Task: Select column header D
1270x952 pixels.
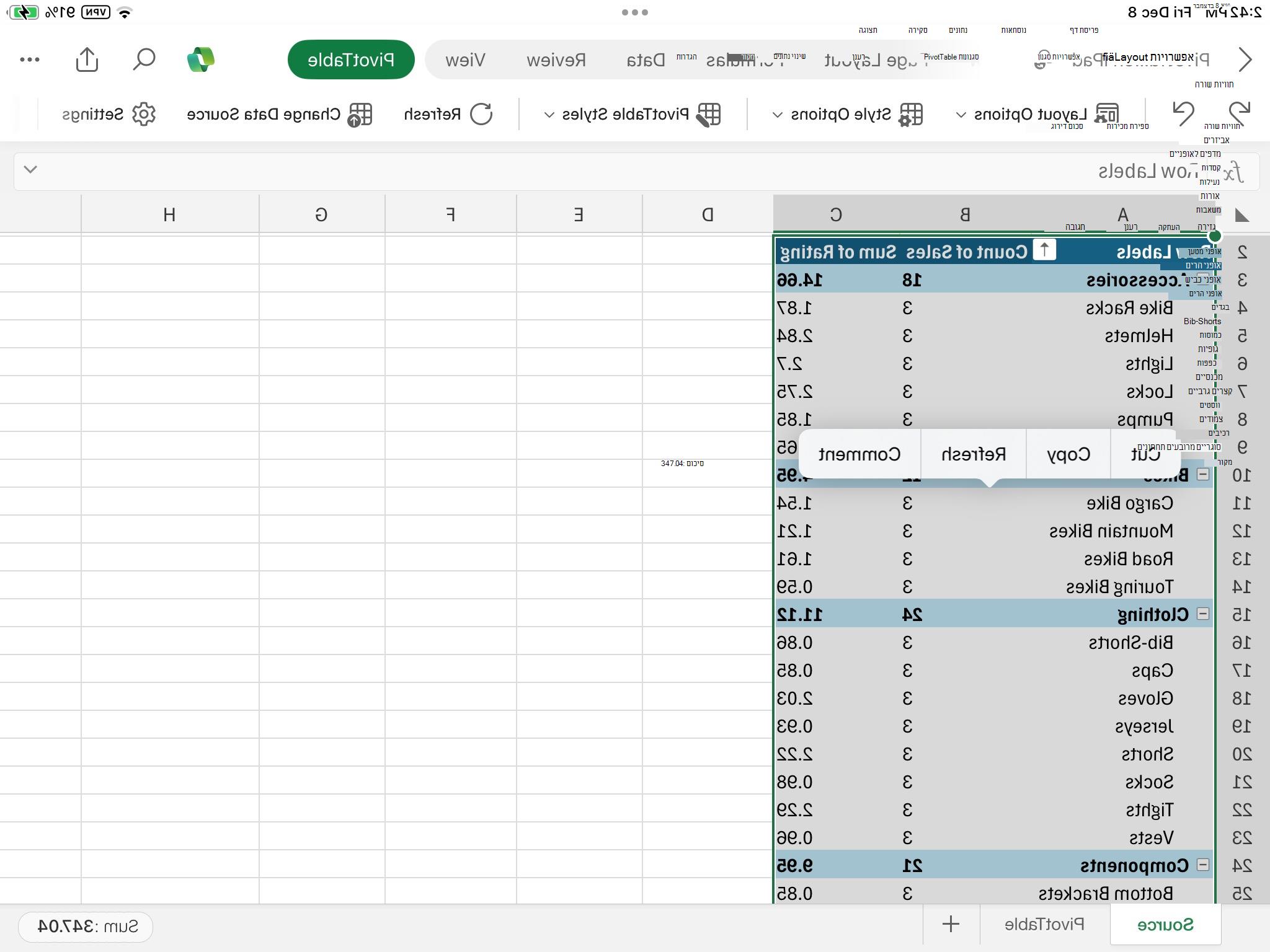Action: coord(707,214)
